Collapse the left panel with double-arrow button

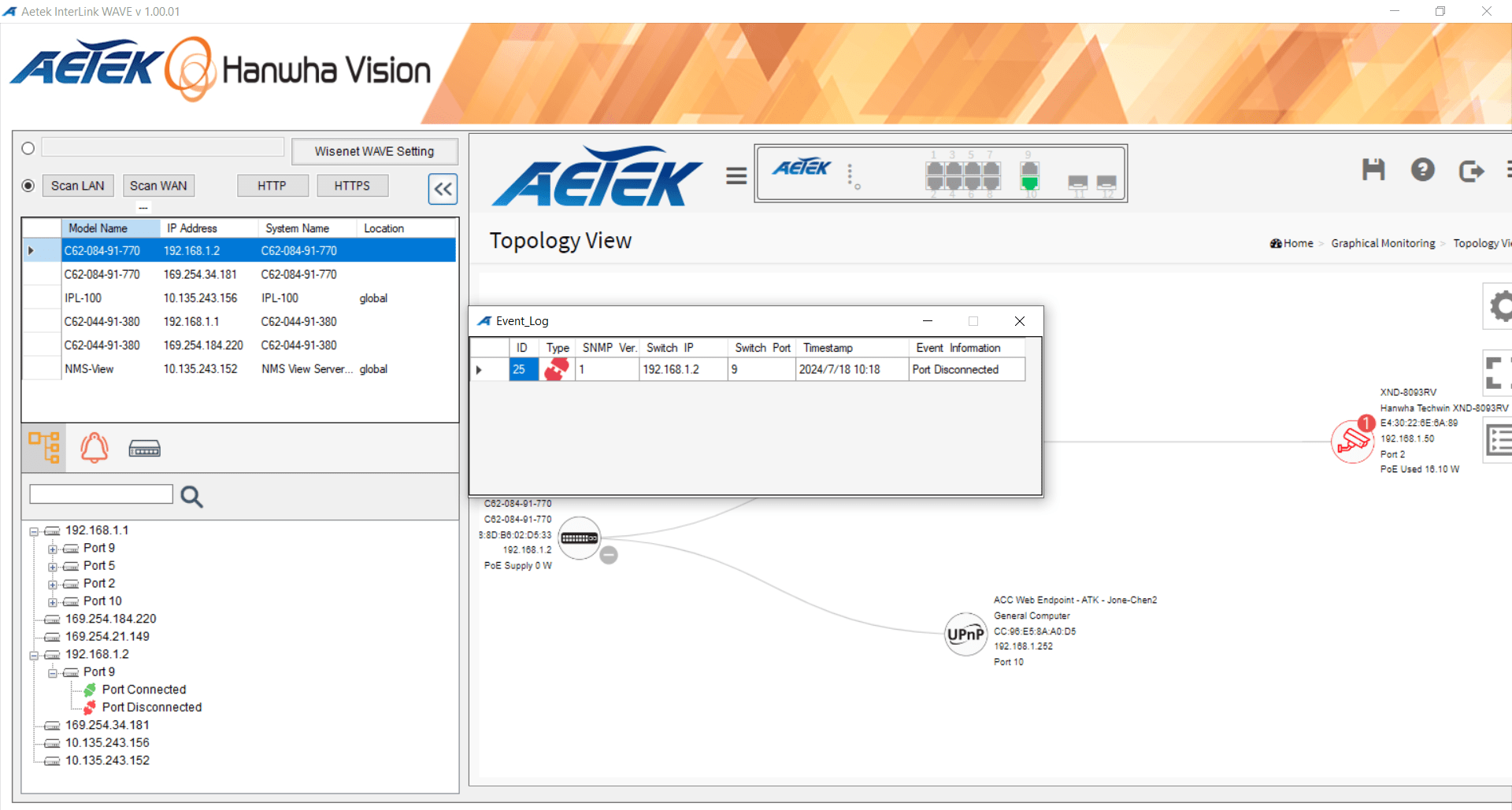coord(443,189)
